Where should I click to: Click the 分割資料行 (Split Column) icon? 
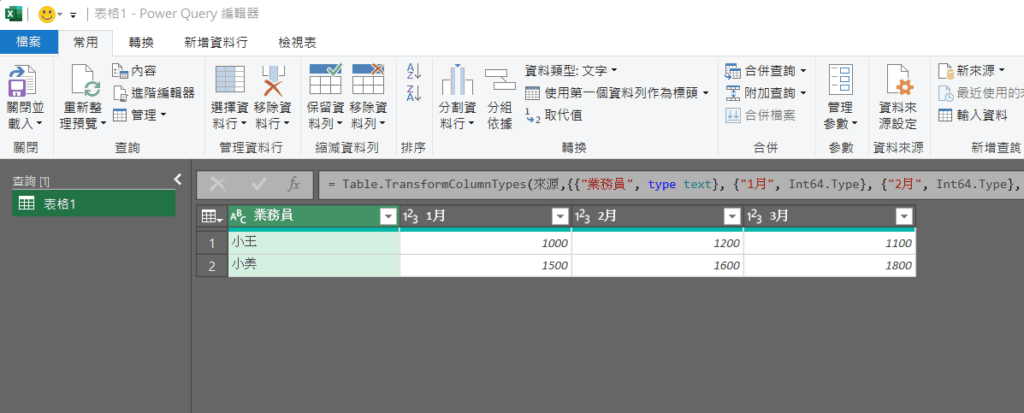tap(456, 81)
